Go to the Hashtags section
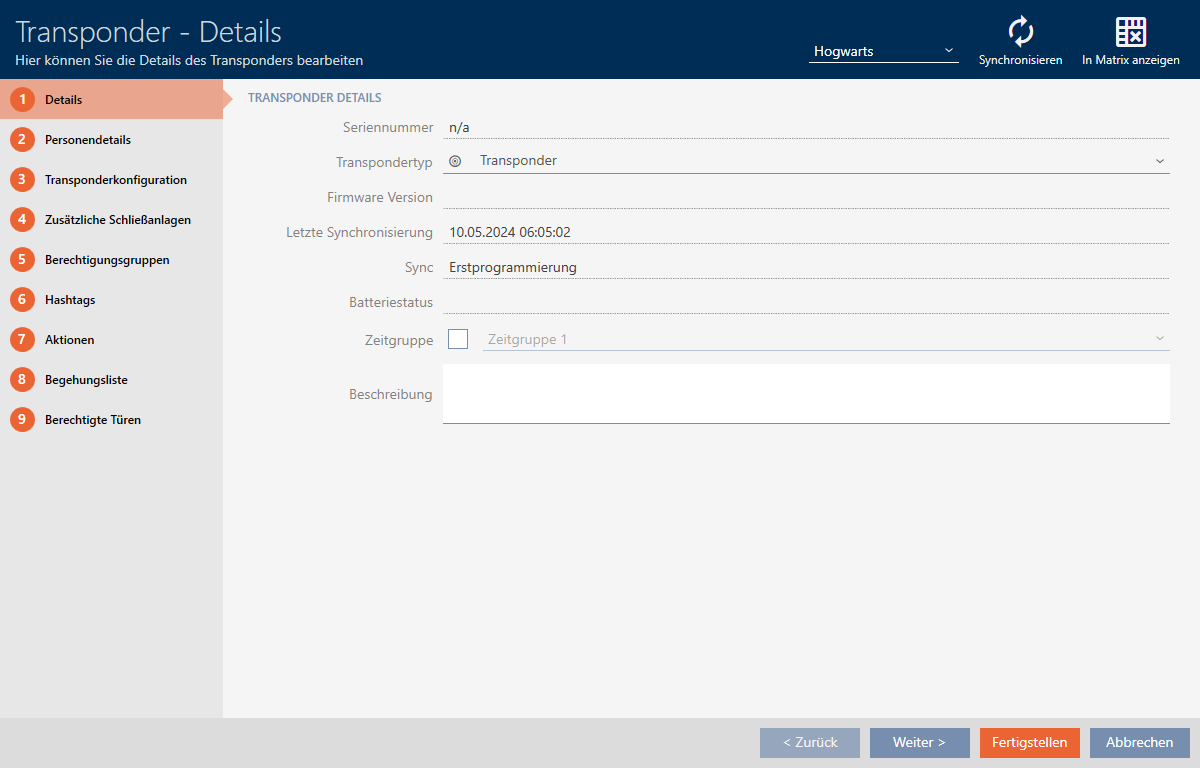Screen dimensions: 1200x768 point(70,300)
